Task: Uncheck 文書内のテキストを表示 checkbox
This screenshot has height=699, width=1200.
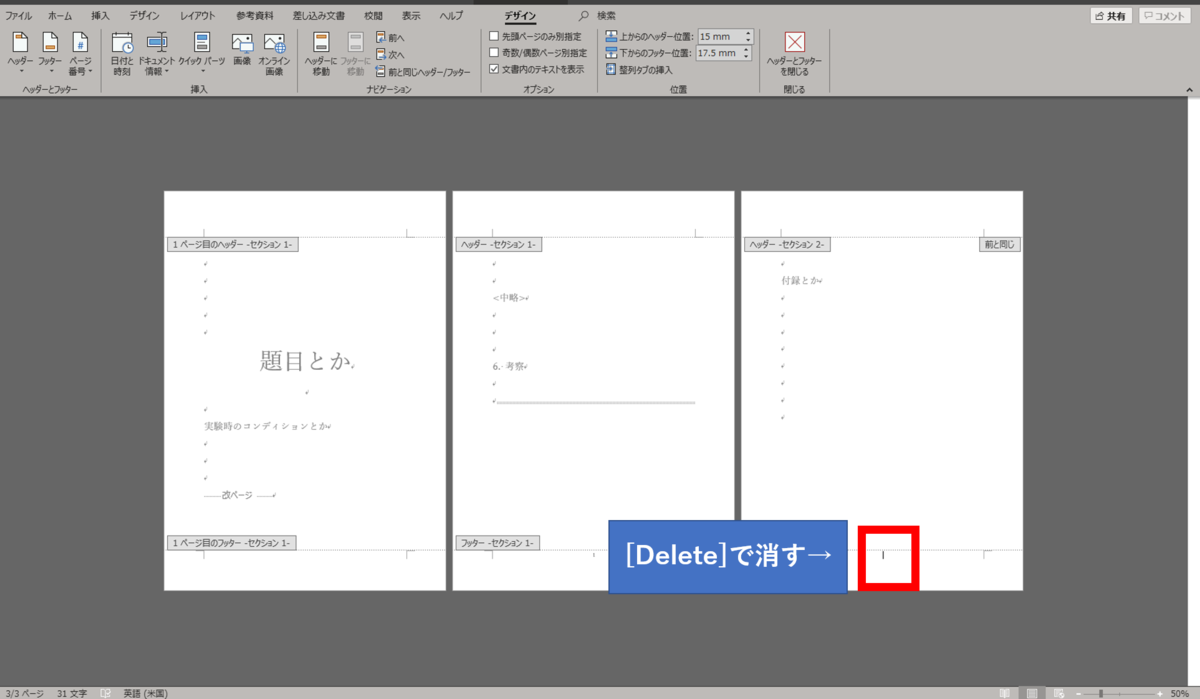Action: (x=494, y=69)
